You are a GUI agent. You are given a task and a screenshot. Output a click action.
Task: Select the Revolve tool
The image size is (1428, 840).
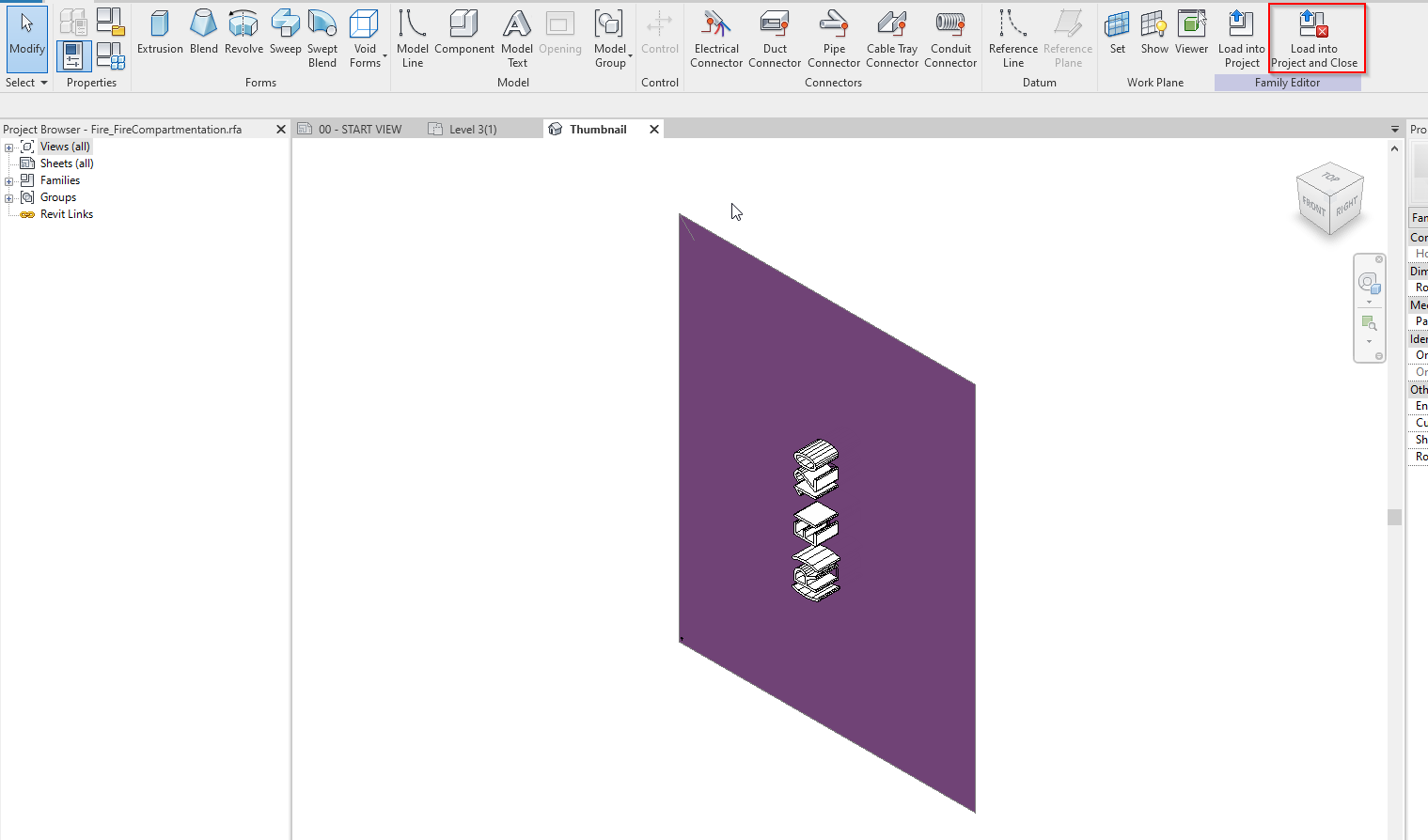point(243,33)
